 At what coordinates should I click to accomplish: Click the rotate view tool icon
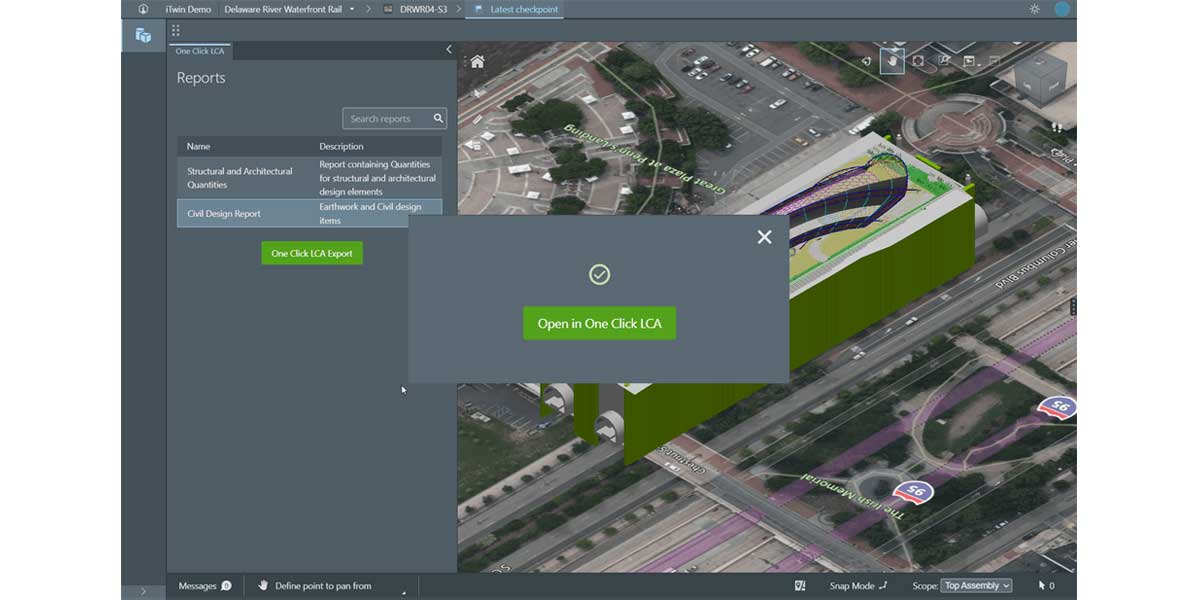(866, 61)
